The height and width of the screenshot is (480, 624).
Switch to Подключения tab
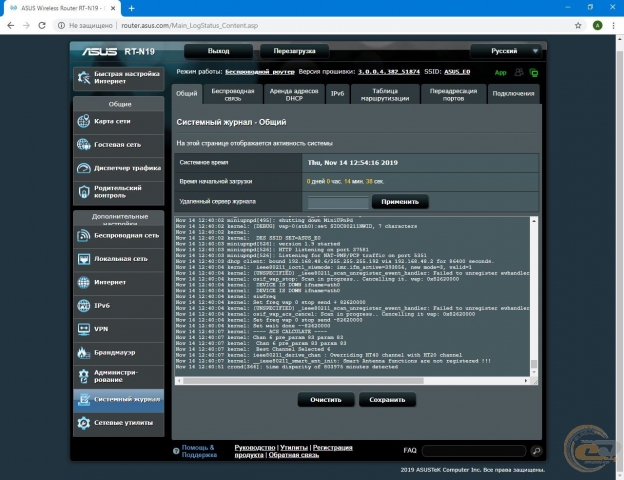513,94
